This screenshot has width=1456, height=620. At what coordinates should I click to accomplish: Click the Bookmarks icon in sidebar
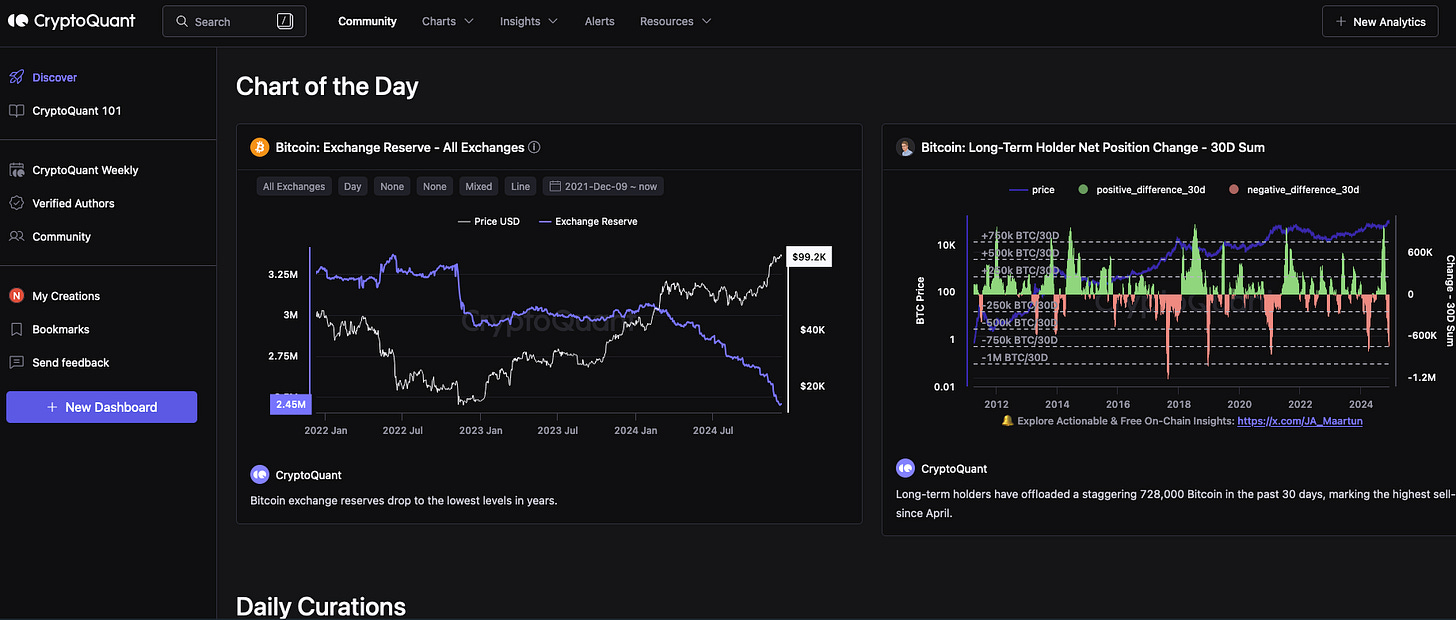pyautogui.click(x=16, y=329)
